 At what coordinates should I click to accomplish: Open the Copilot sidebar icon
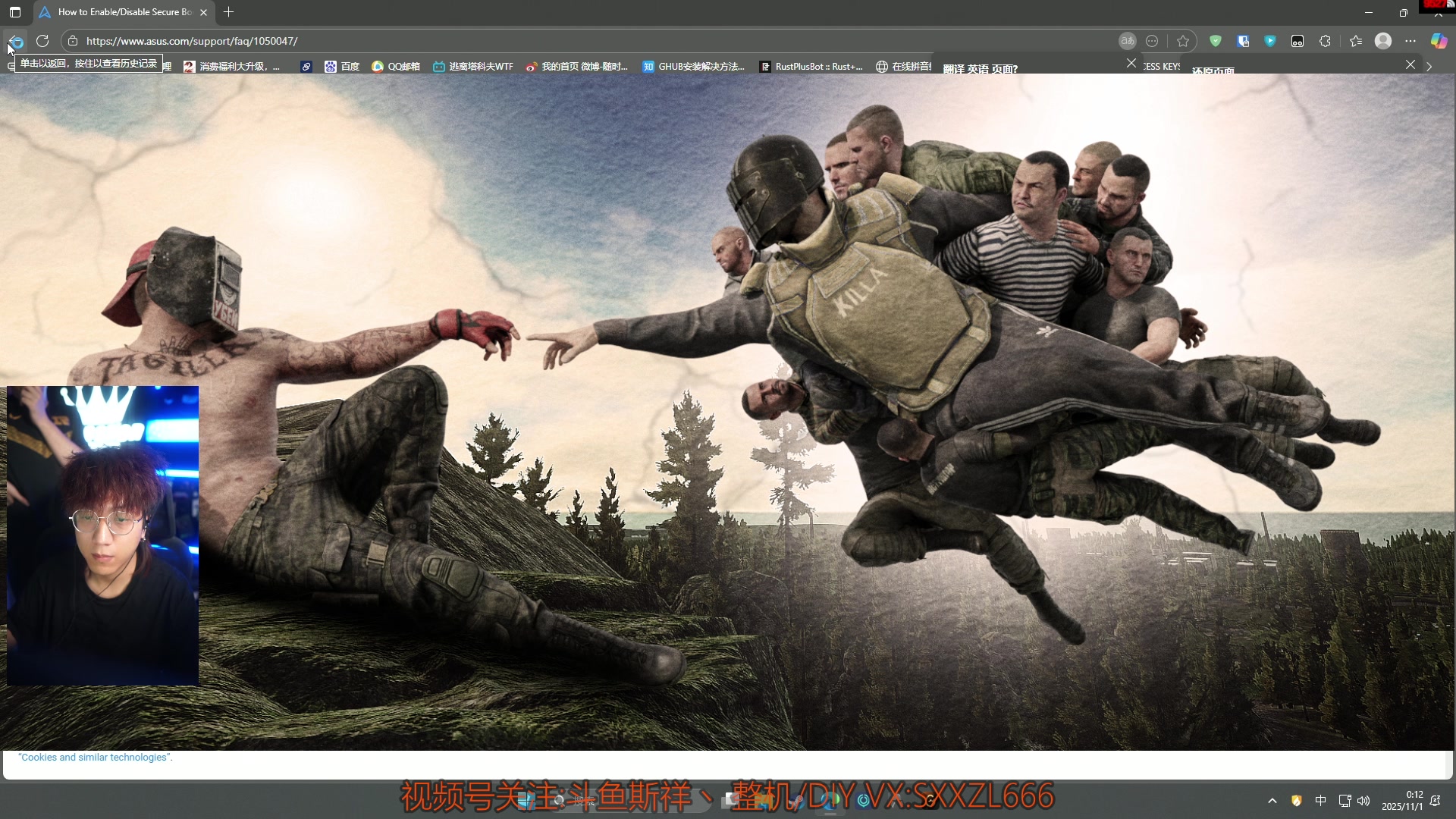[1439, 41]
